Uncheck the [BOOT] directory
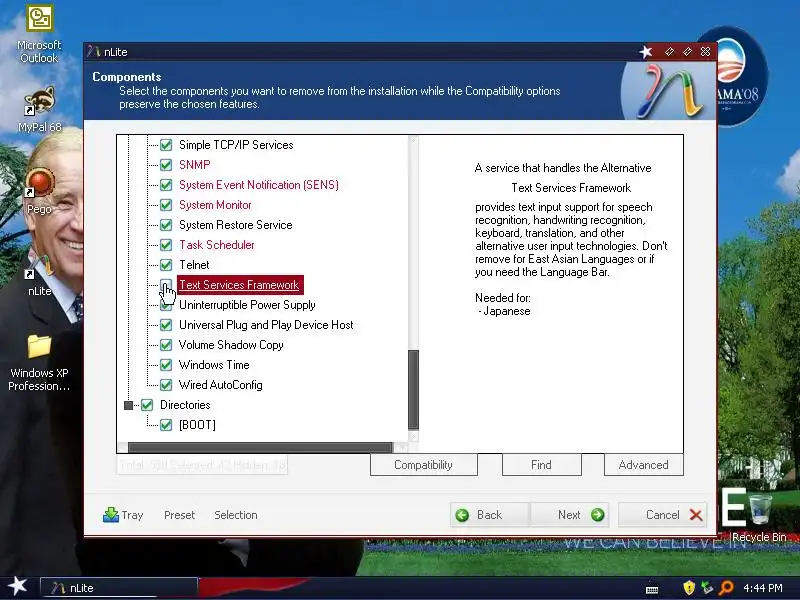This screenshot has height=600, width=800. (166, 425)
